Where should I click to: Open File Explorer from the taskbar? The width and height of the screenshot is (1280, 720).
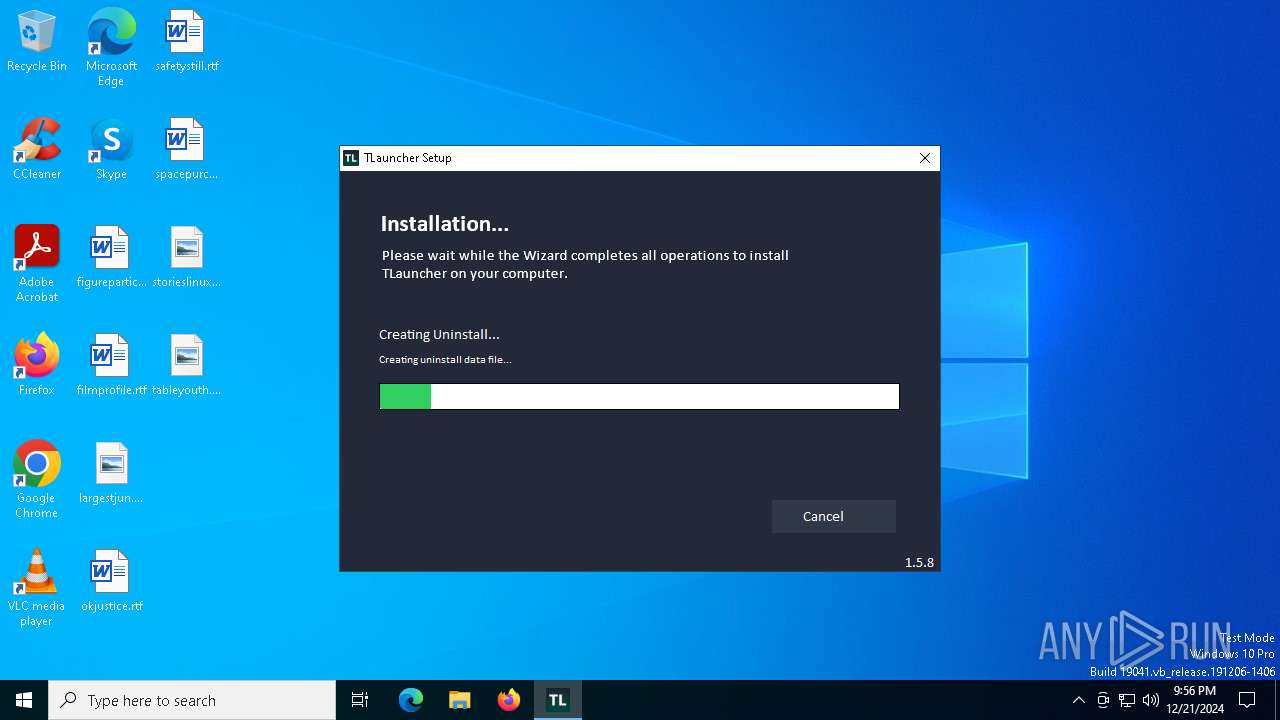(460, 700)
